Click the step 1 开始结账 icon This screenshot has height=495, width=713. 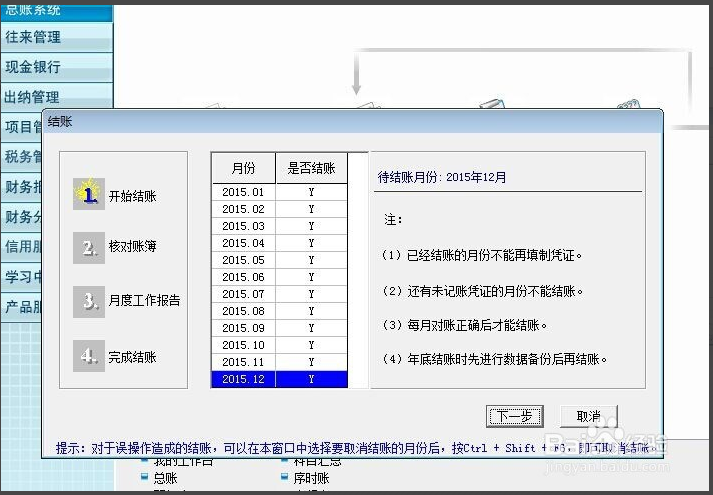89,194
